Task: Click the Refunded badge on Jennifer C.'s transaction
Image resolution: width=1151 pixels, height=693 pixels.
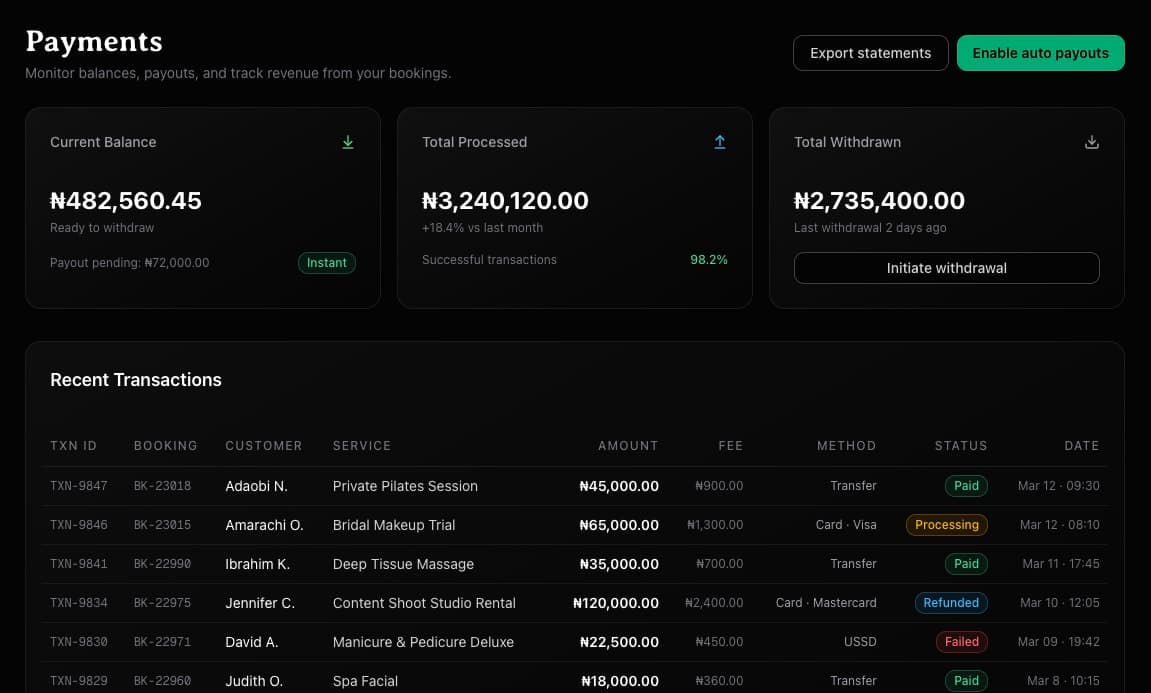Action: (x=951, y=602)
